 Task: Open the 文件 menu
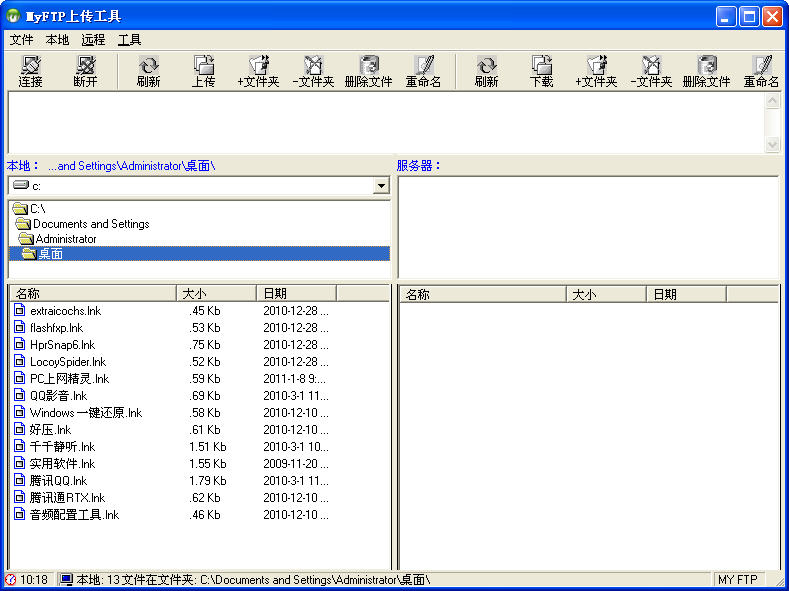(x=21, y=40)
